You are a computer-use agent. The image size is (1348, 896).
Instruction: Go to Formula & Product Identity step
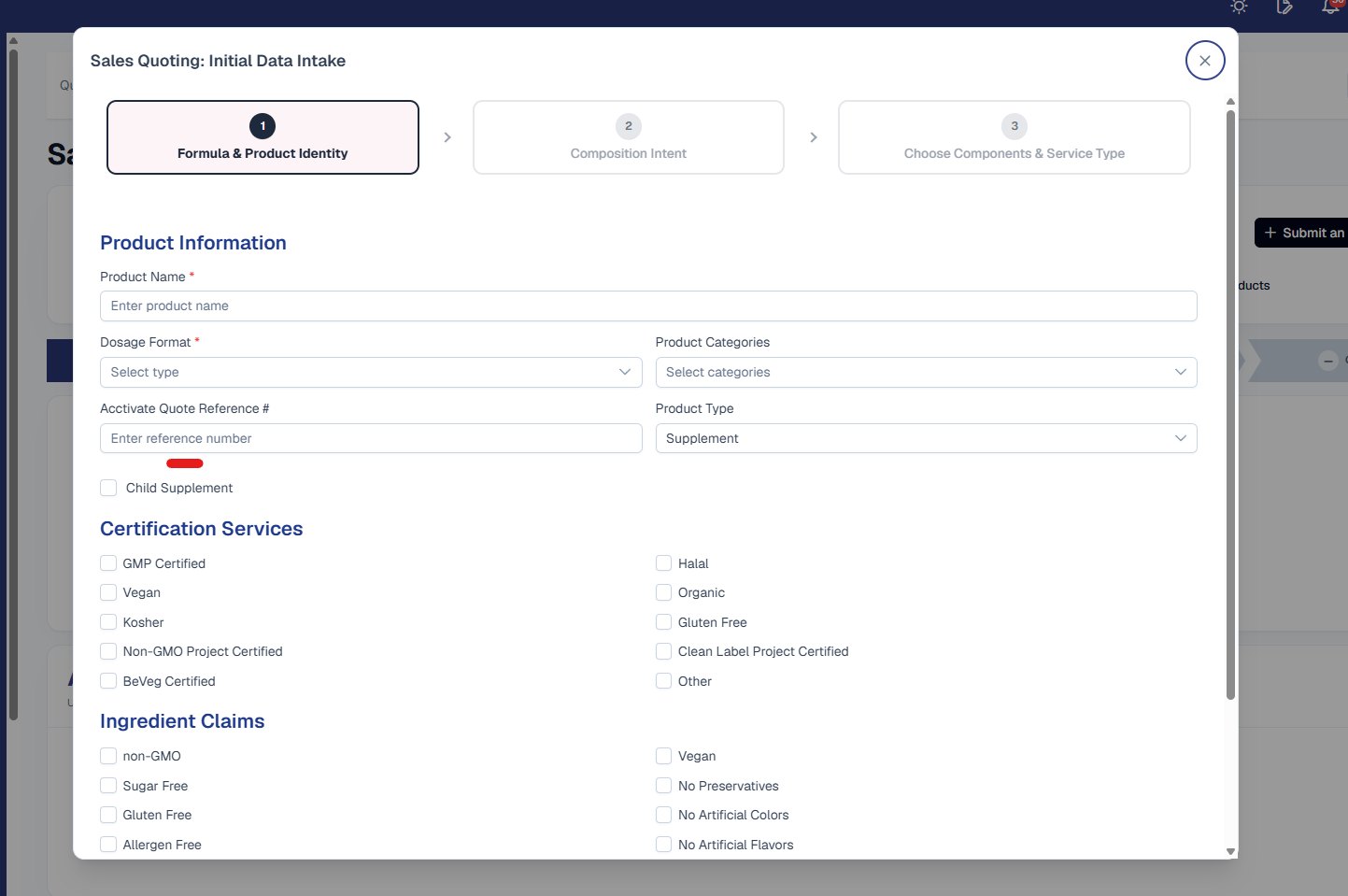(x=263, y=137)
